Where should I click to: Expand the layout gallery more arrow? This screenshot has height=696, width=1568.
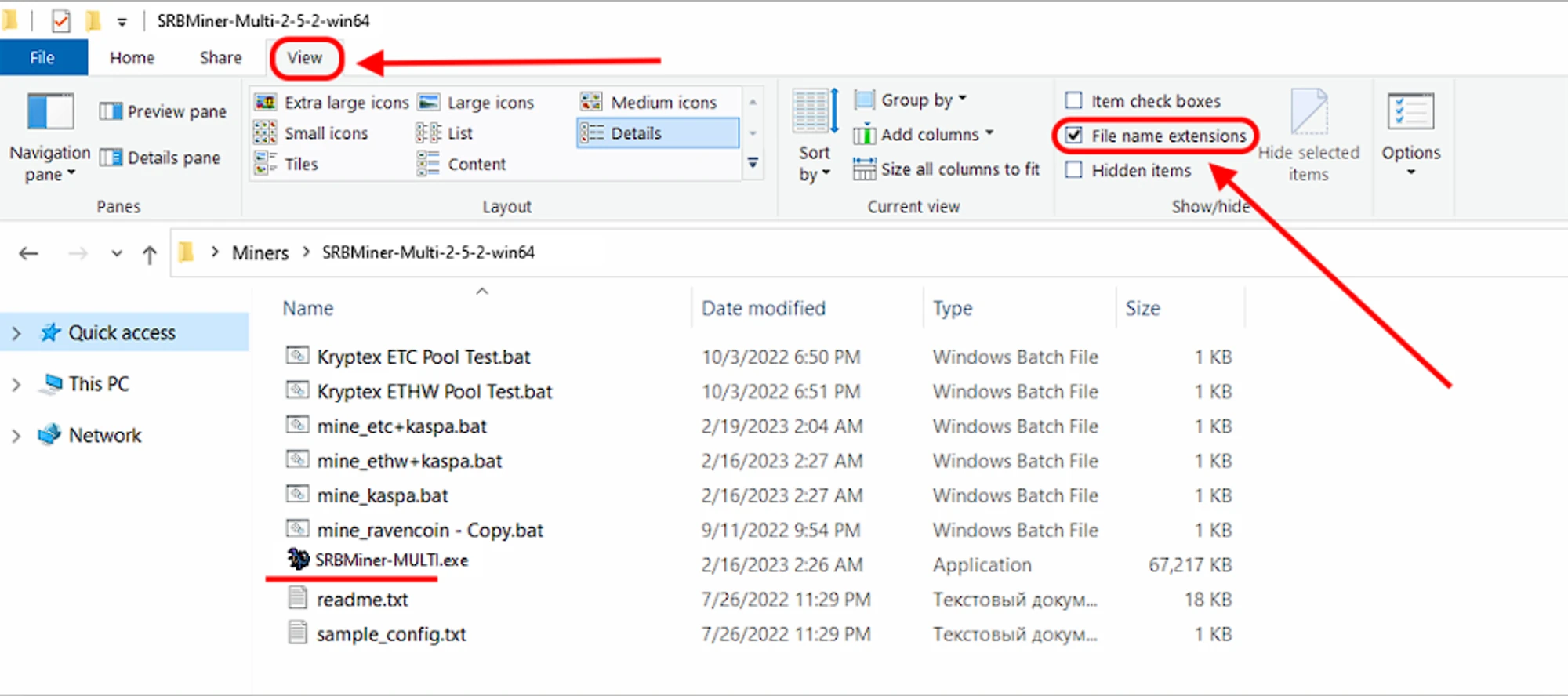pos(753,164)
